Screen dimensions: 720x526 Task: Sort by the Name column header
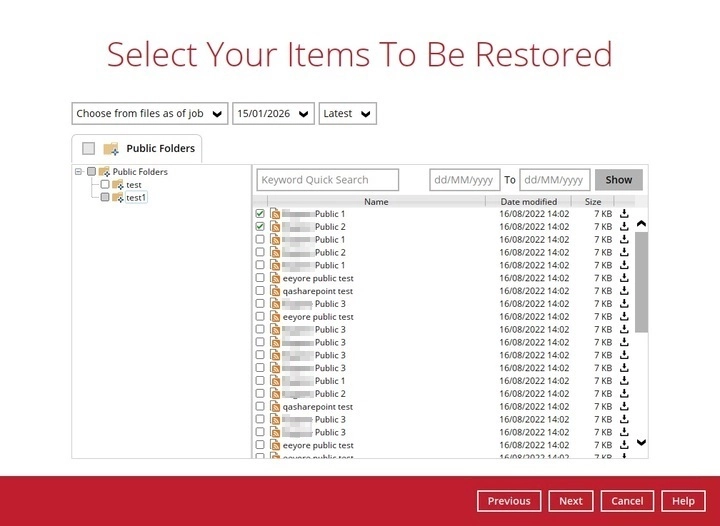coord(376,201)
